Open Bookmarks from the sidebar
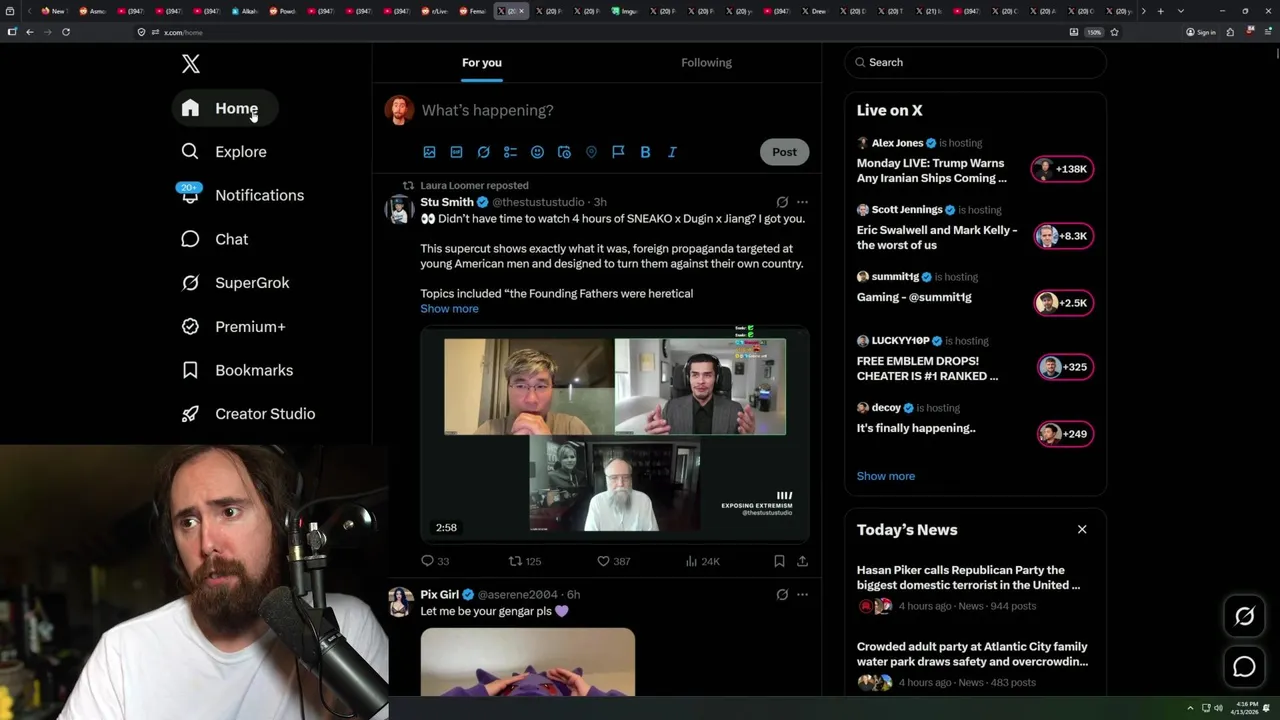The height and width of the screenshot is (720, 1280). [238, 370]
